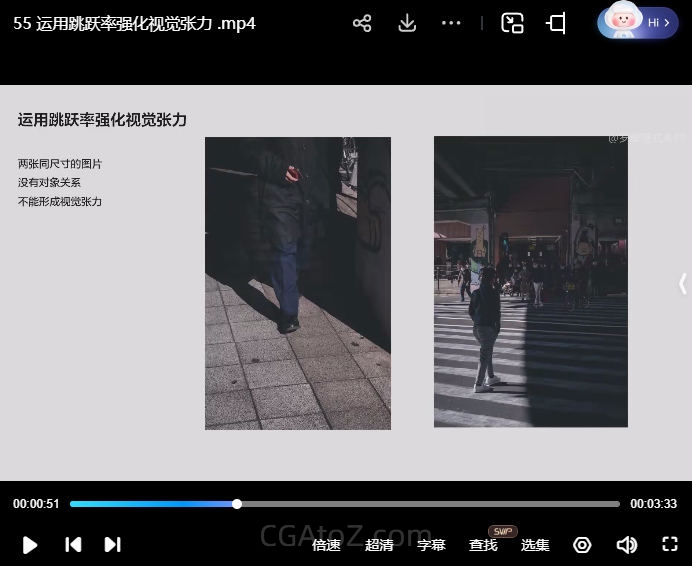Skip to the next video
The image size is (692, 566).
pyautogui.click(x=112, y=544)
